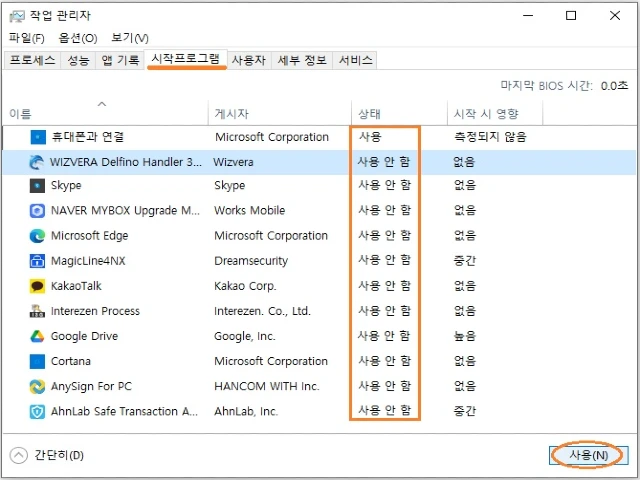This screenshot has width=640, height=480.
Task: Click publisher Dreamsecurity cell
Action: click(251, 261)
